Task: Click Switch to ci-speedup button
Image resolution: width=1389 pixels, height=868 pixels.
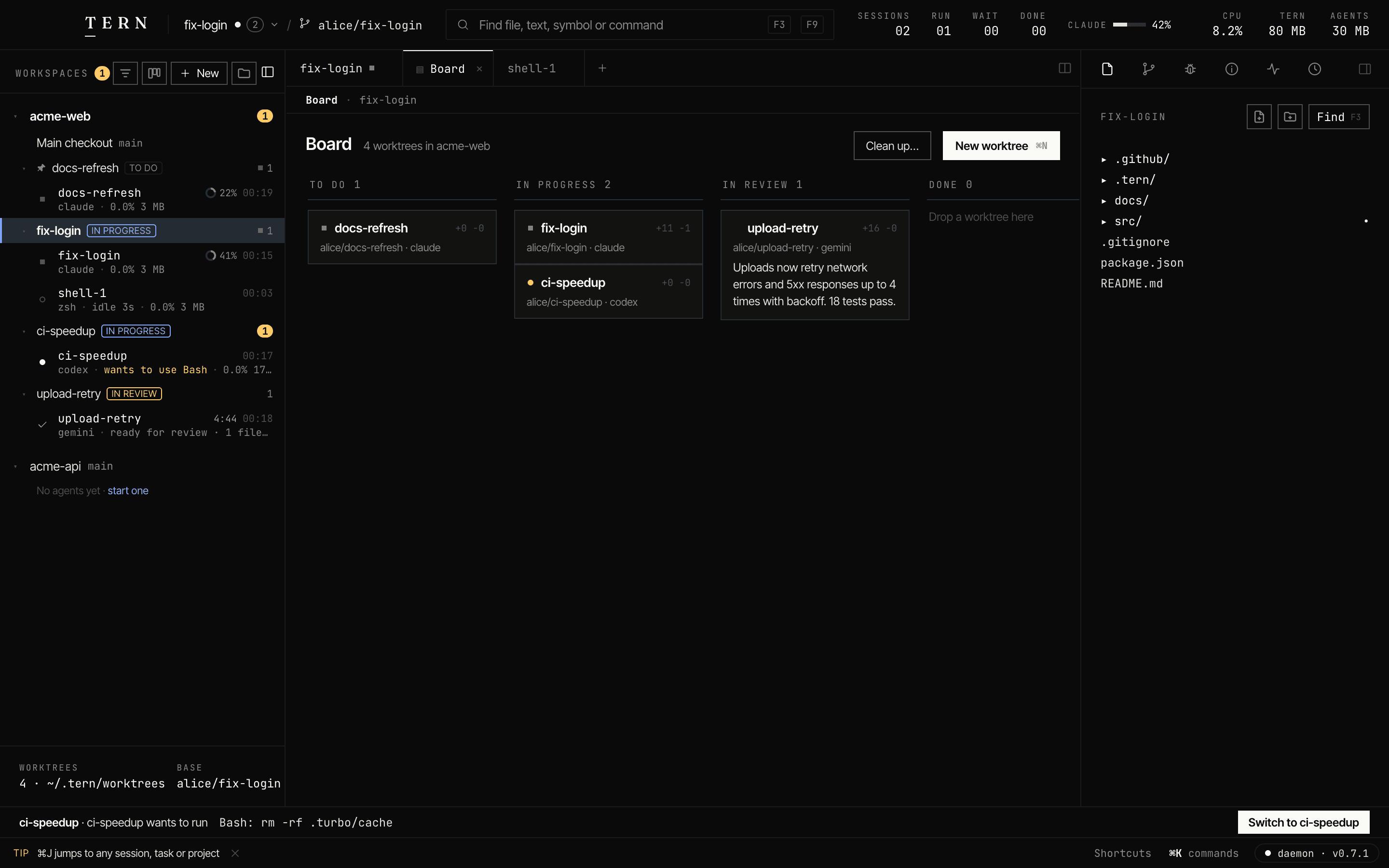Action: (x=1304, y=822)
